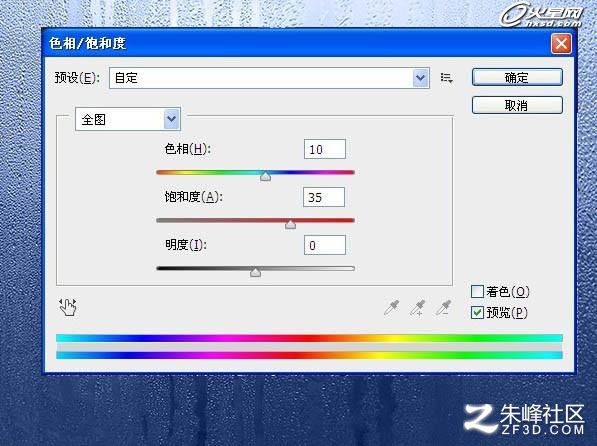Uncheck the 预览 preview checkbox
This screenshot has width=597, height=446.
(x=477, y=313)
